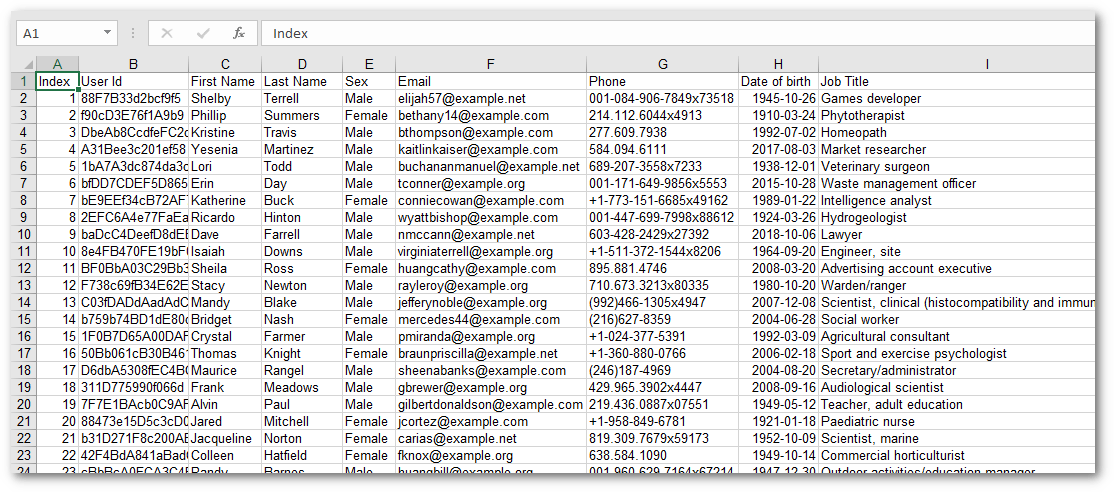Click the Enter checkmark icon in formula bar
Screen dimensions: 1114x492
click(203, 33)
